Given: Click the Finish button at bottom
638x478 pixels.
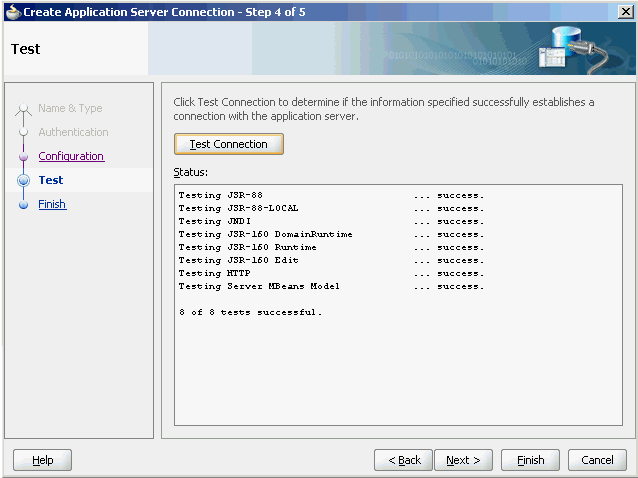Looking at the screenshot, I should click(530, 460).
